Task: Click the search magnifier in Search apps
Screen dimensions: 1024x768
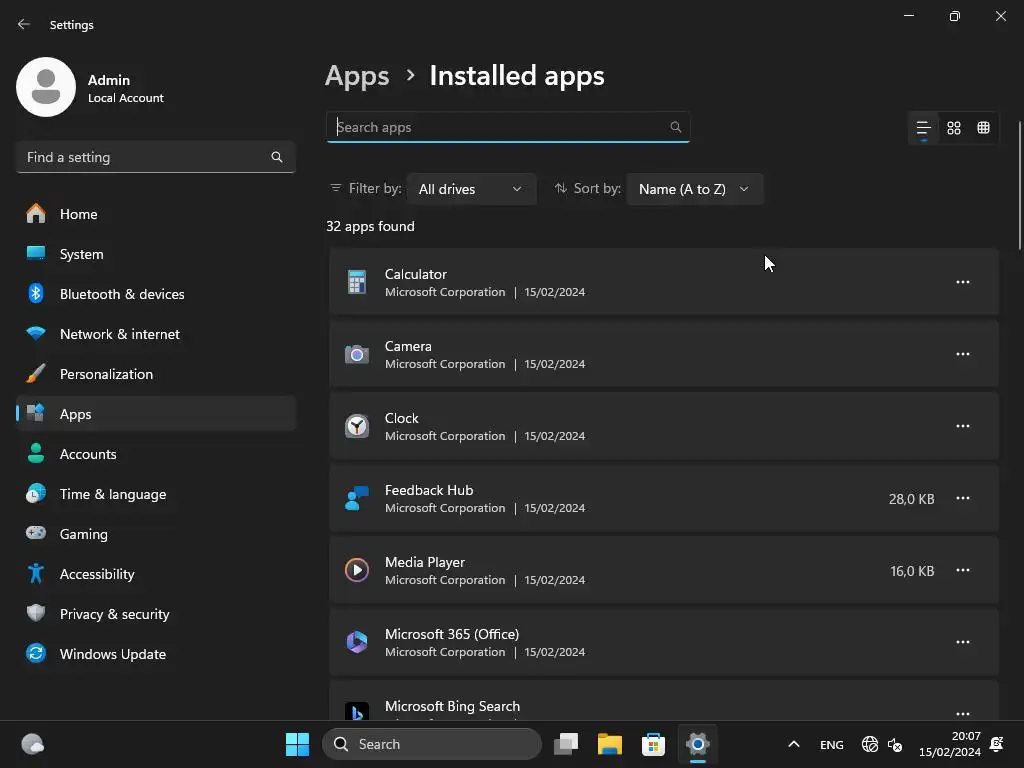Action: 676,127
